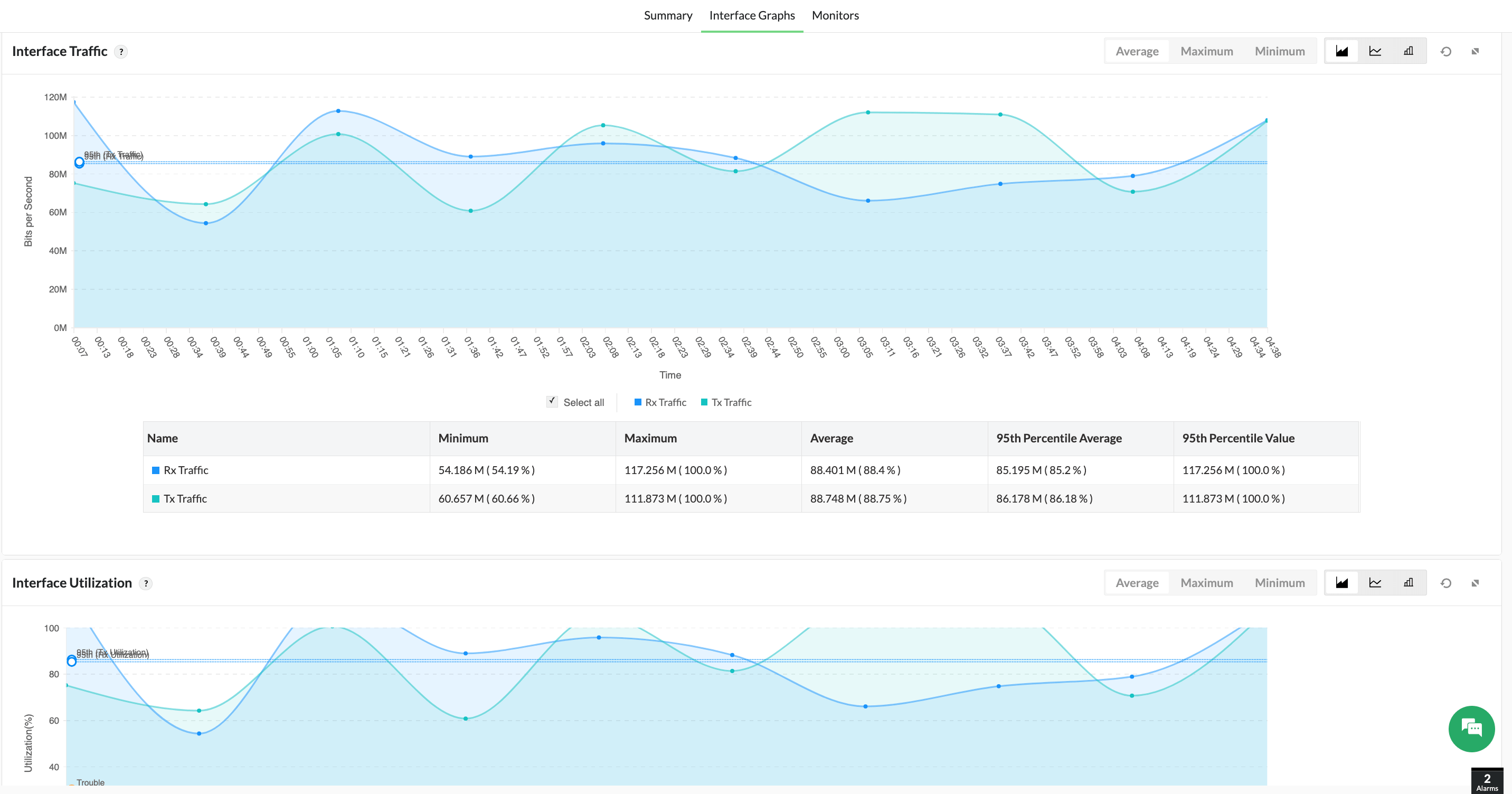Screen dimensions: 1512x794
Task: Switch Interface Utilization to bar chart
Action: pyautogui.click(x=1408, y=583)
